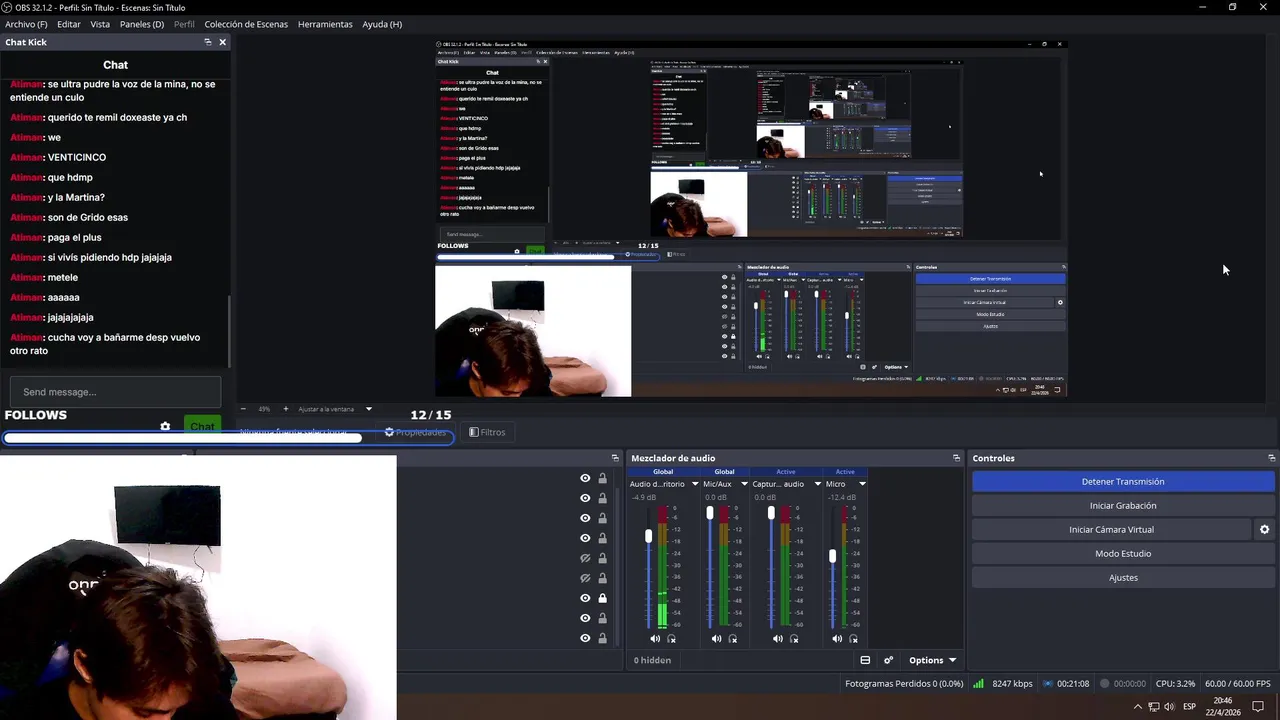
Task: Open Windows notification center icon
Action: [1258, 707]
